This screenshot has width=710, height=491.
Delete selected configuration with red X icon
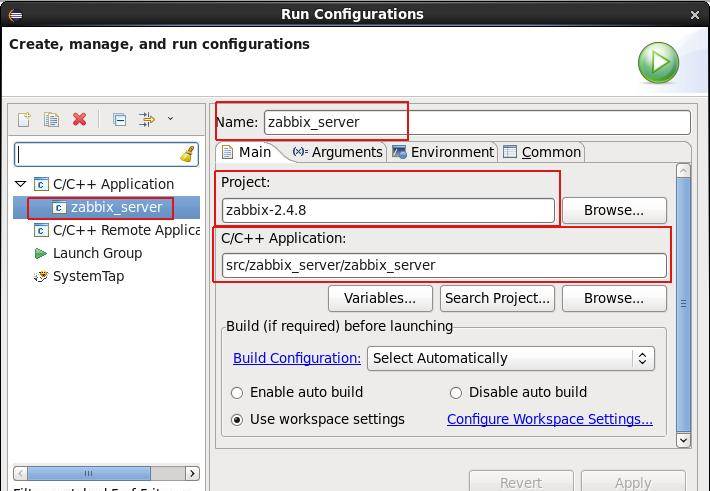pos(79,120)
